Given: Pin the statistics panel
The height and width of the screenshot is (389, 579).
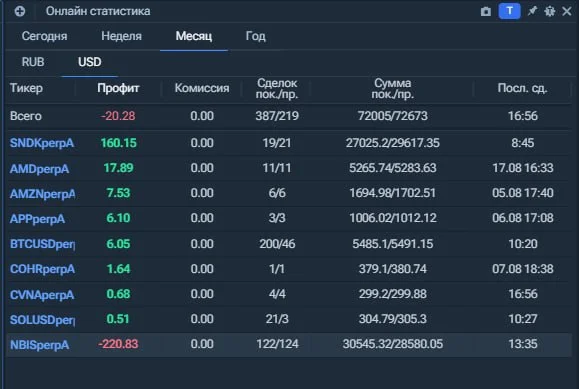Looking at the screenshot, I should [532, 11].
